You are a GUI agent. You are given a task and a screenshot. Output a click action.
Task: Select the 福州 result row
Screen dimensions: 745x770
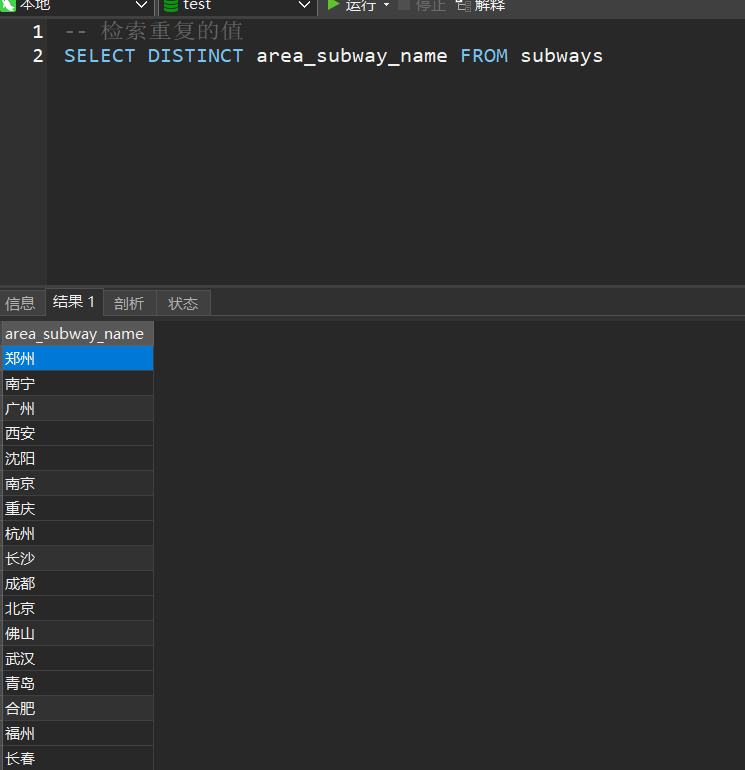point(78,734)
